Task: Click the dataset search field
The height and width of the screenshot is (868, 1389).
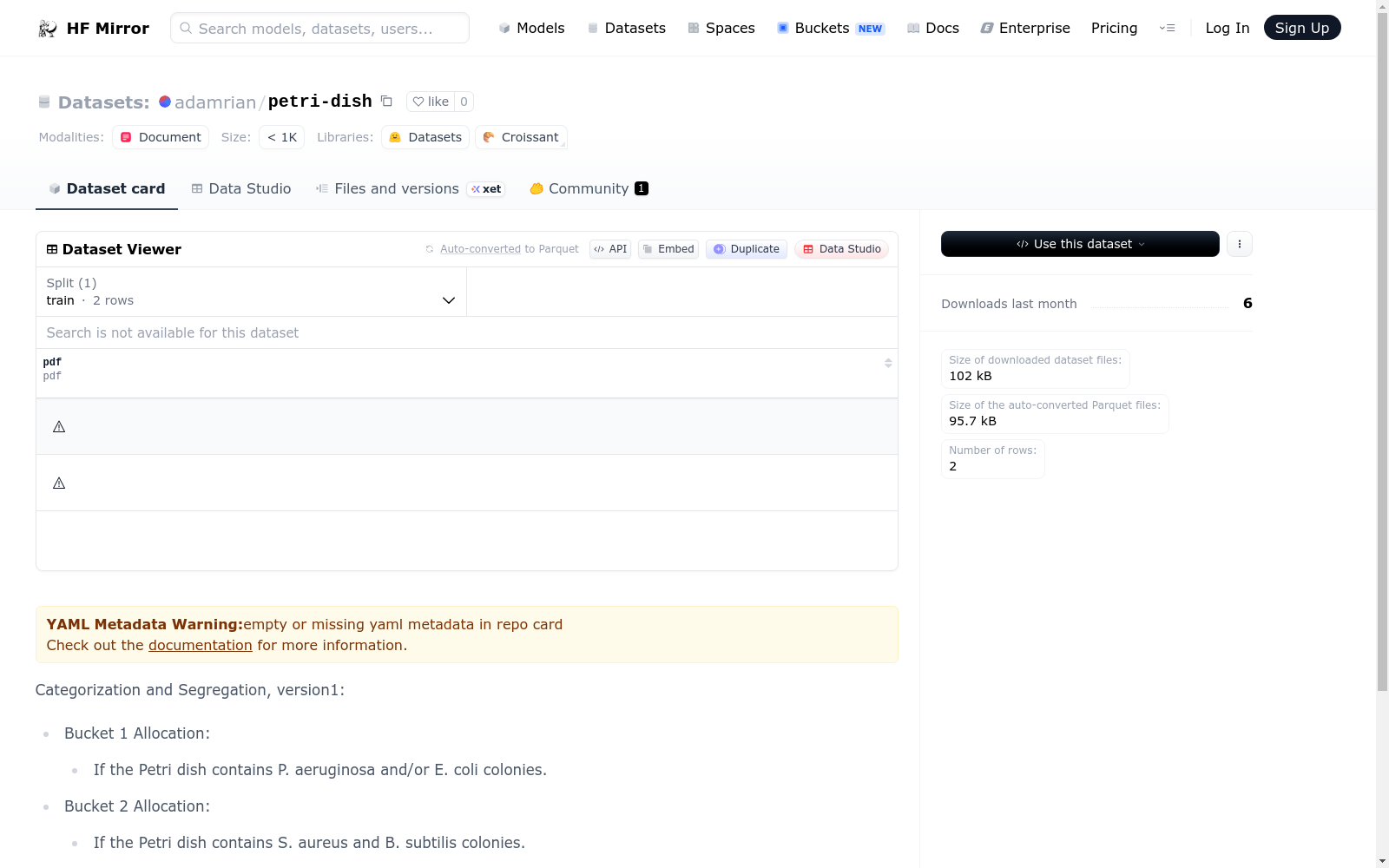Action: click(x=467, y=332)
